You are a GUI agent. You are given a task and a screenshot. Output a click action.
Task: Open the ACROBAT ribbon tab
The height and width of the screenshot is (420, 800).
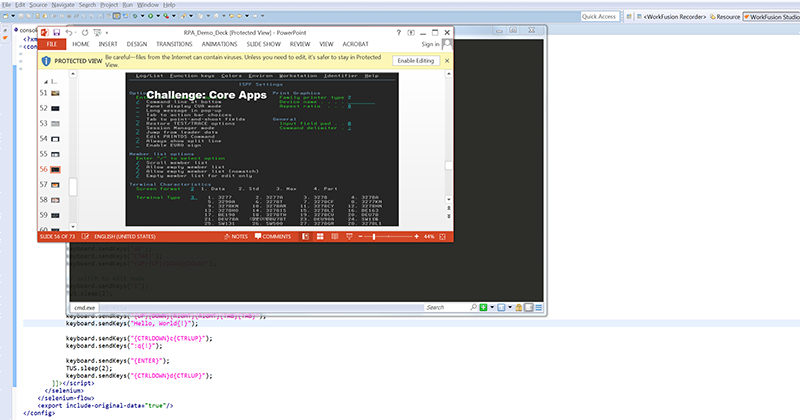tap(356, 44)
